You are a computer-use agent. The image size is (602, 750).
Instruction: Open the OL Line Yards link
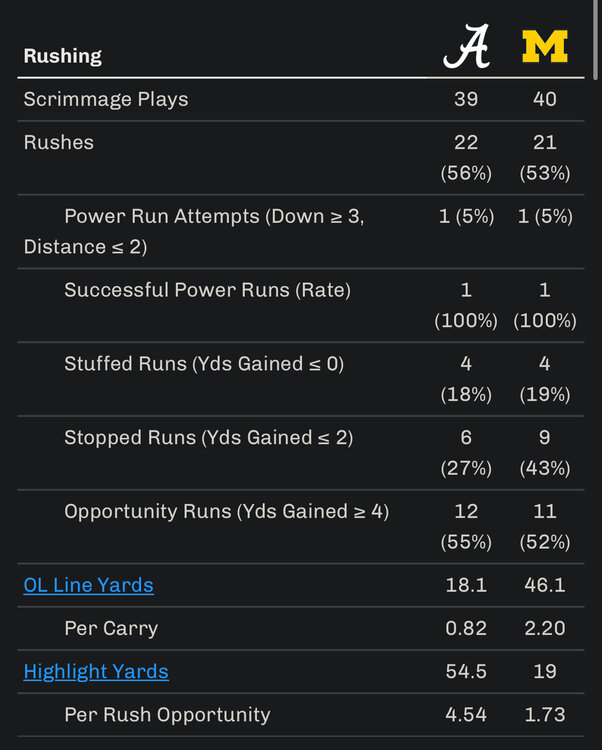[x=88, y=585]
